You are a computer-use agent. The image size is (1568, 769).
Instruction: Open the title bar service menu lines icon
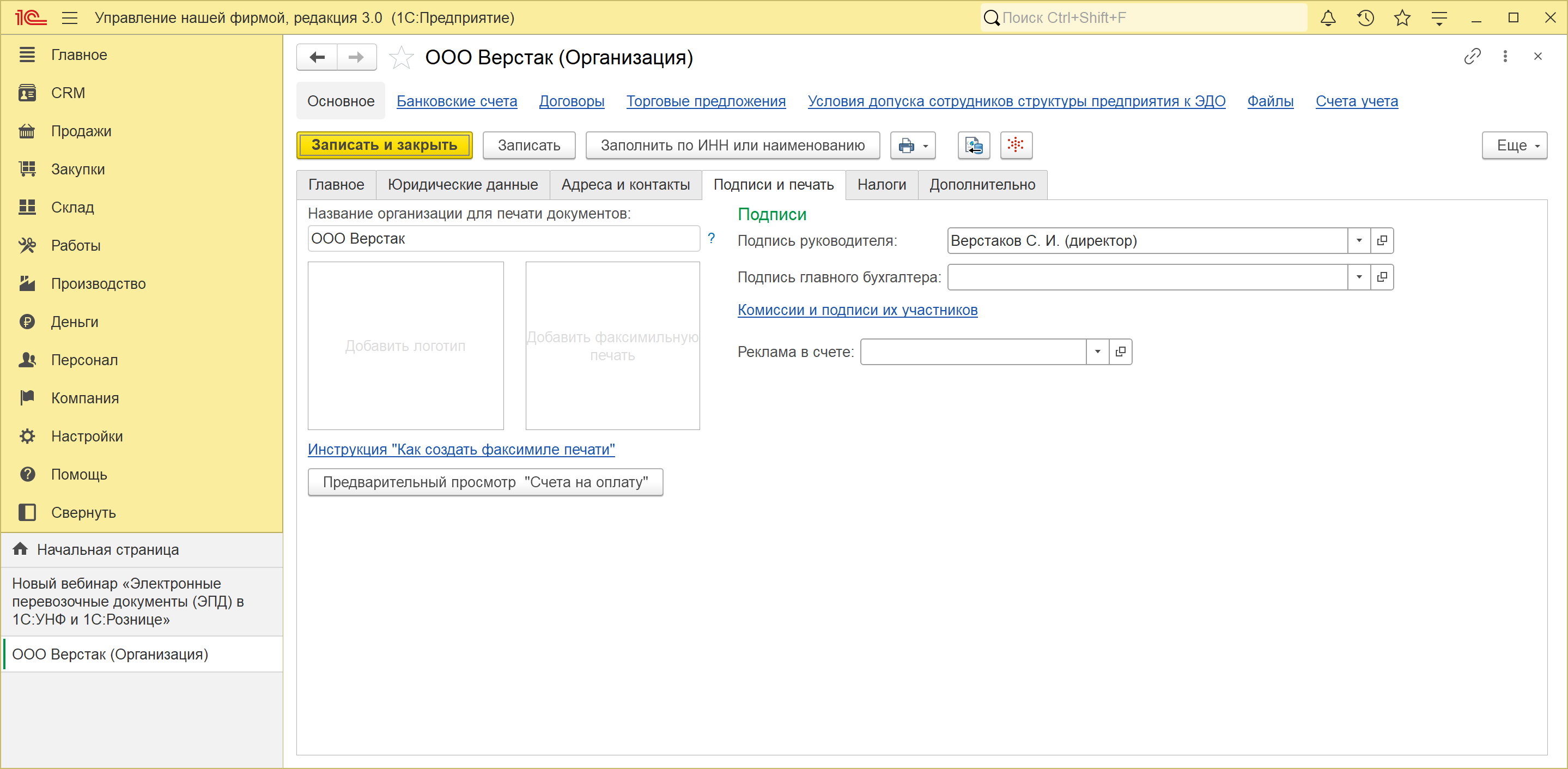1439,17
